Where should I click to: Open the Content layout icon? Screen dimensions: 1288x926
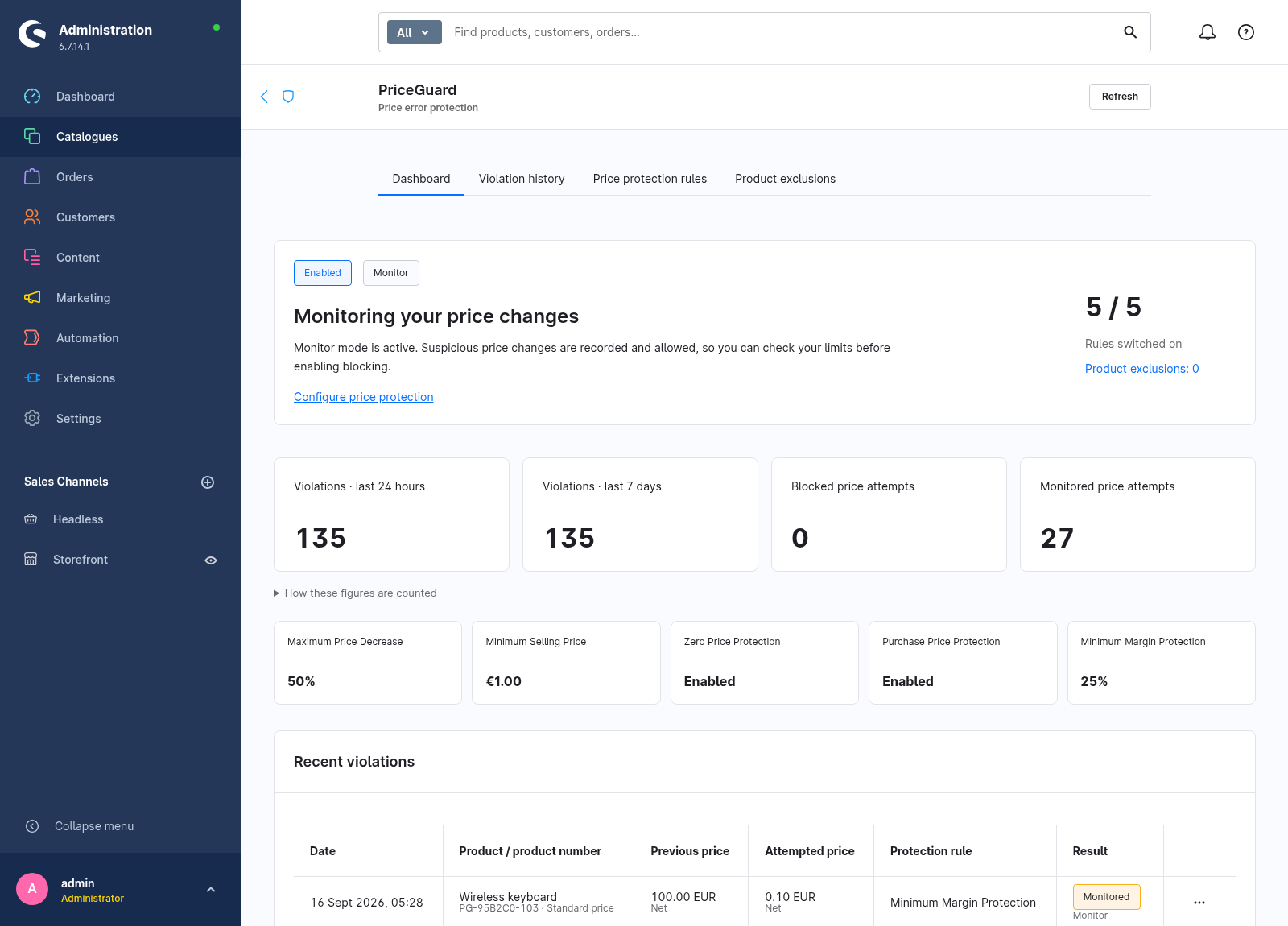click(x=32, y=258)
